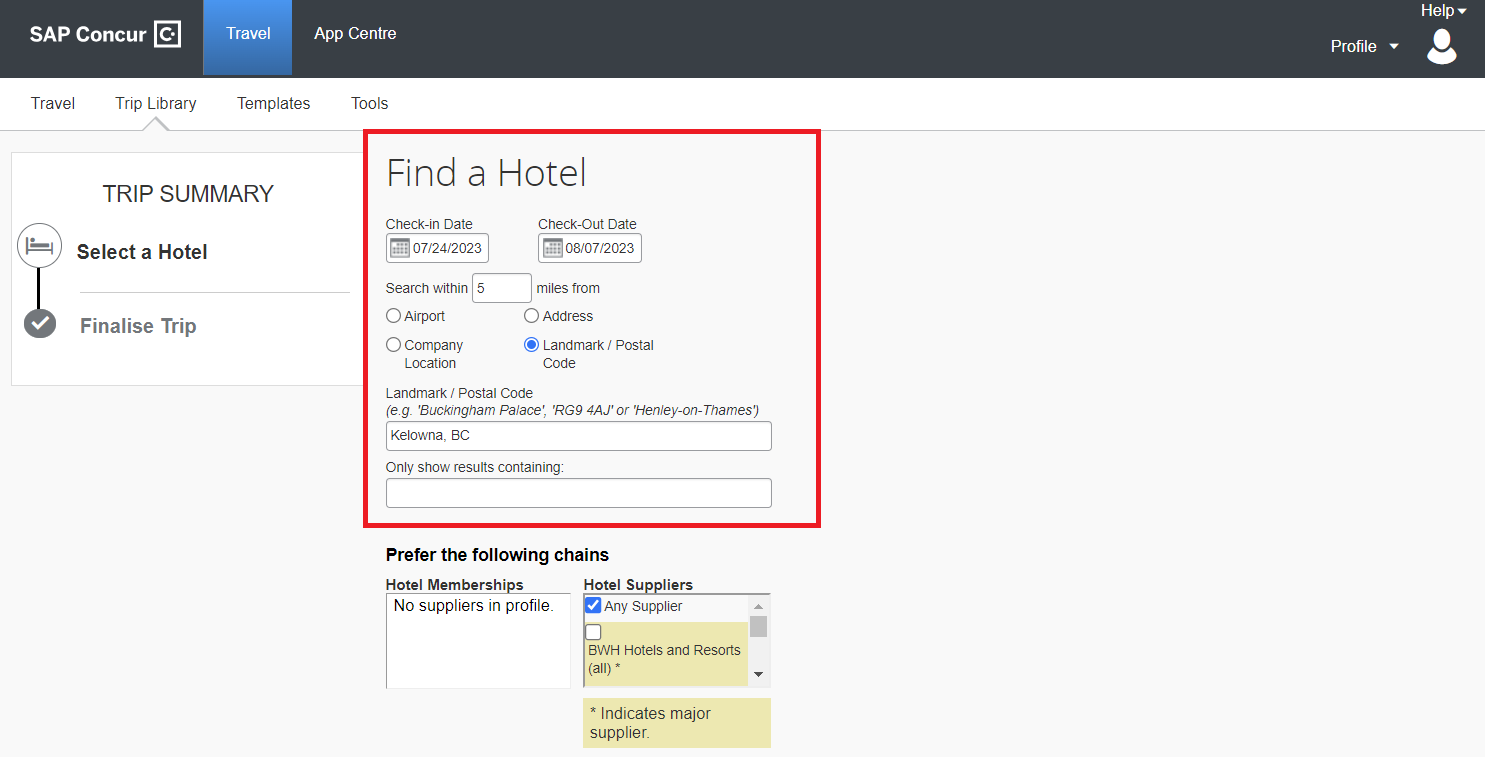Go to the Templates menu item
This screenshot has width=1485, height=757.
tap(273, 103)
